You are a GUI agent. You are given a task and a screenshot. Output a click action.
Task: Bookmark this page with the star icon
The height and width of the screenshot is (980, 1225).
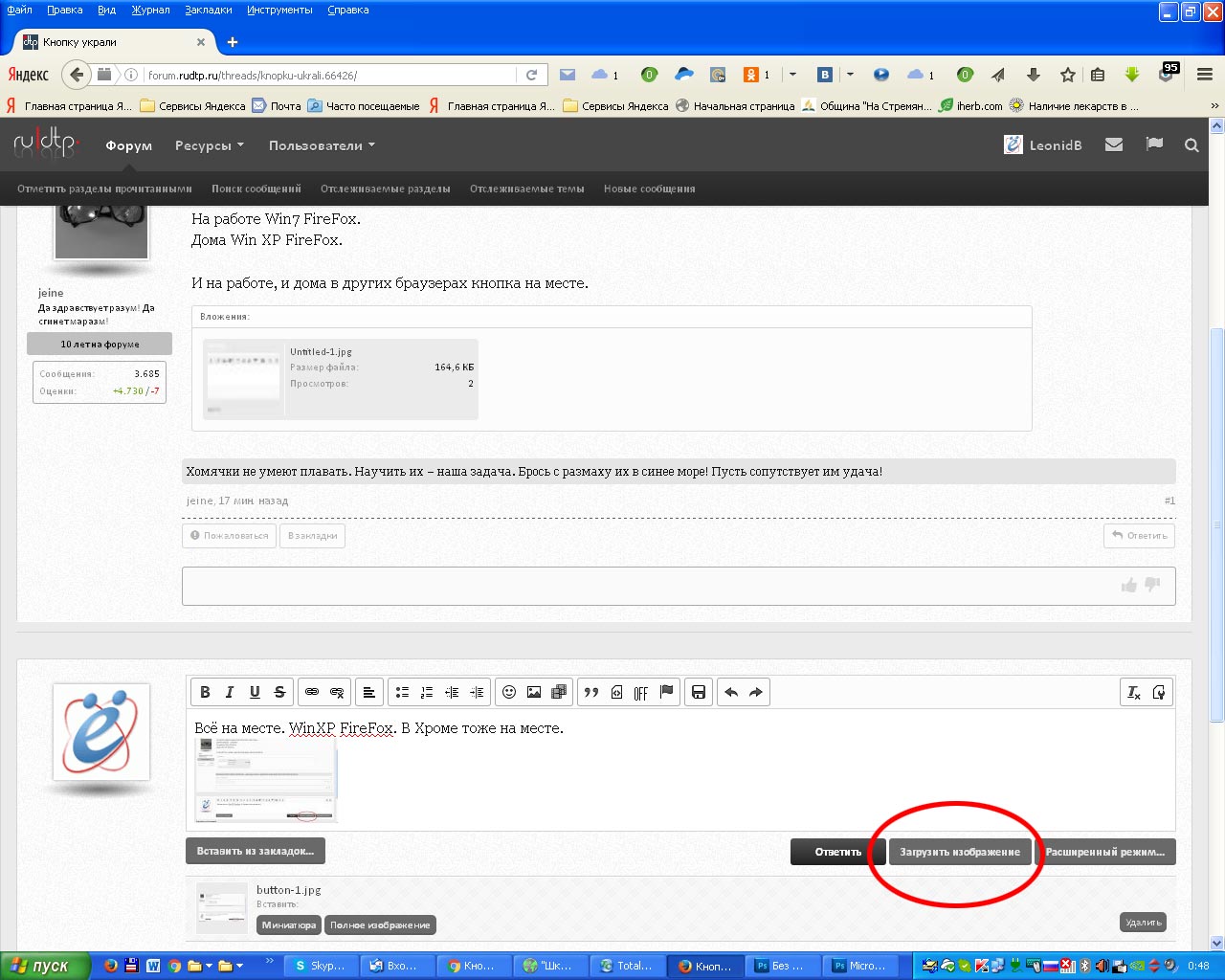[x=1068, y=75]
